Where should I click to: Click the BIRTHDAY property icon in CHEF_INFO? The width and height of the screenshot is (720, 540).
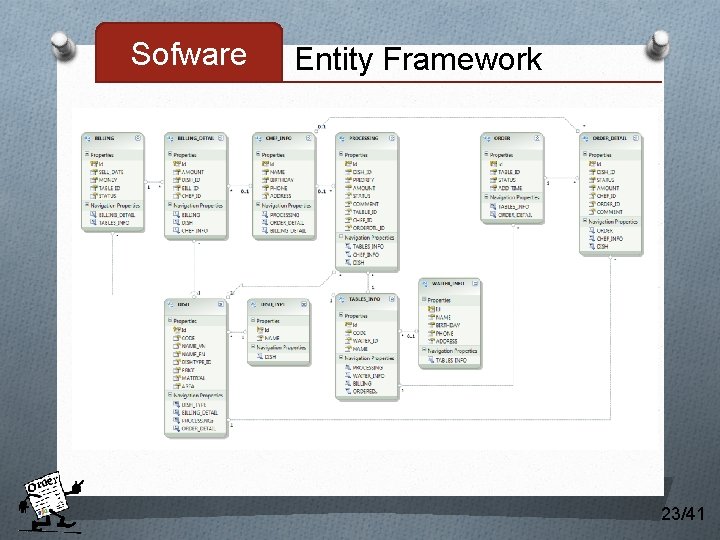pyautogui.click(x=265, y=180)
